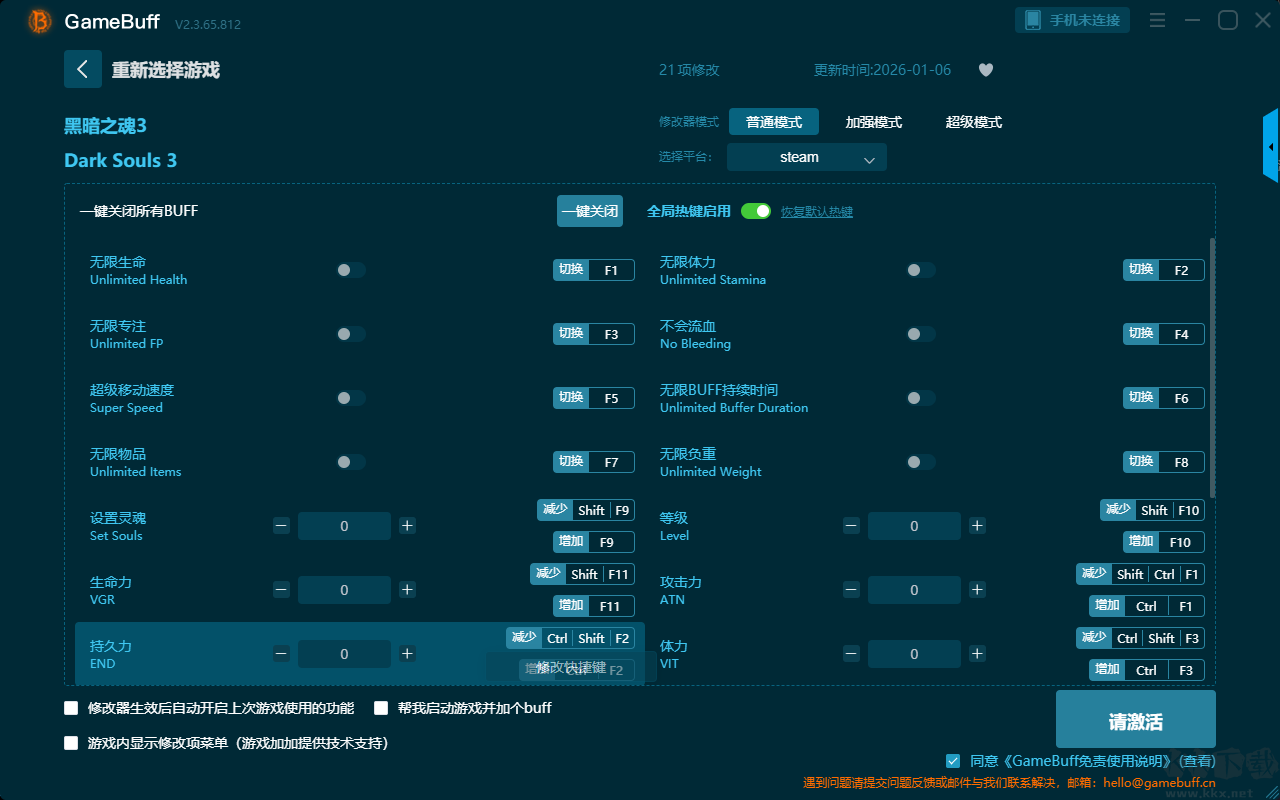
Task: Click the 重新选择游戏 title text
Action: (166, 70)
